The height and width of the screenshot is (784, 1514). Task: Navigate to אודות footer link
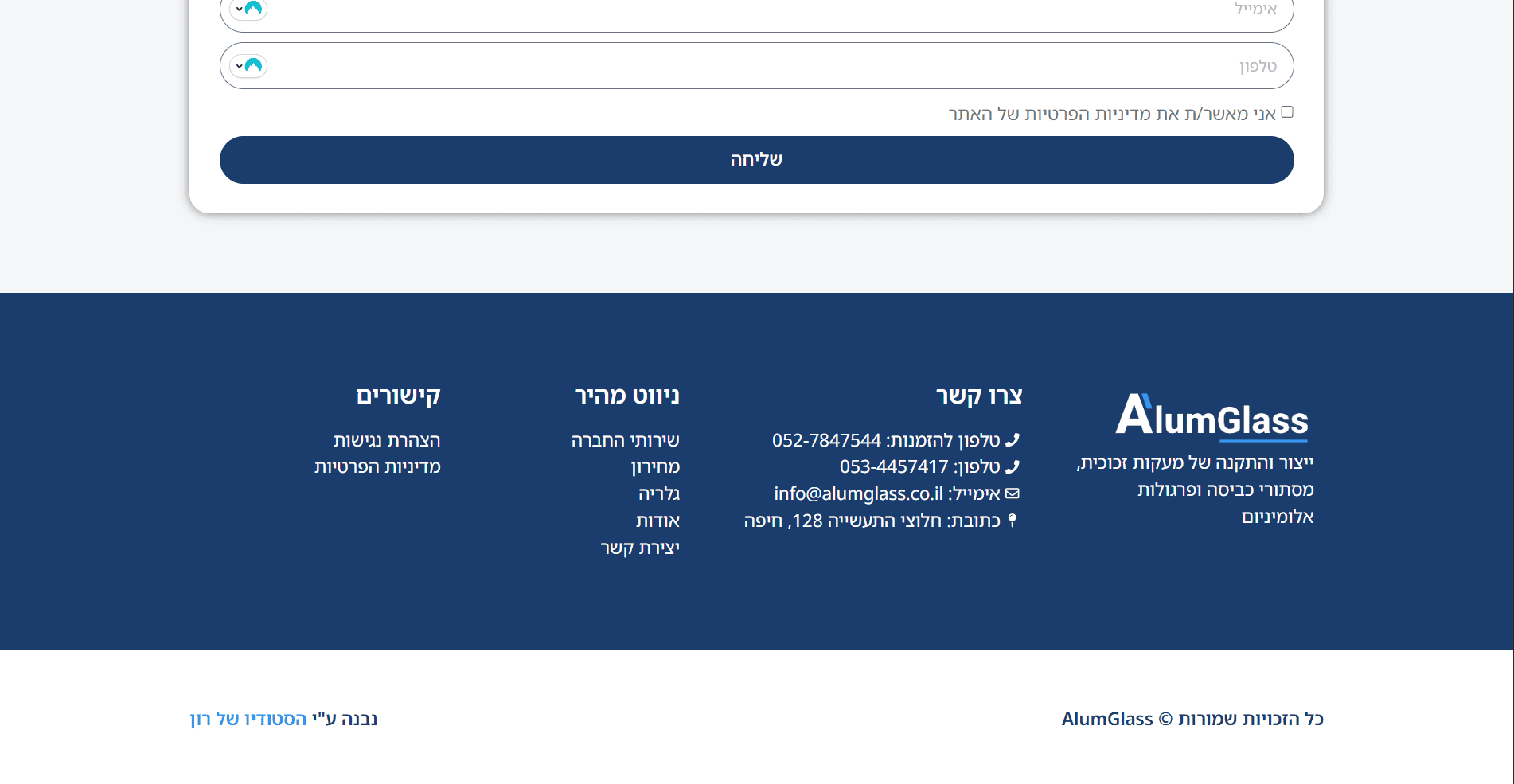657,521
